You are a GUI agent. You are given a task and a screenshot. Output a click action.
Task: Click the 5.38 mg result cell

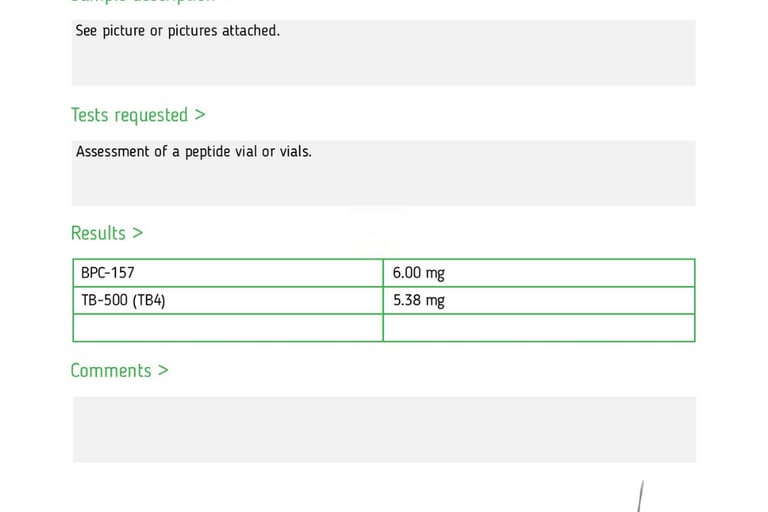click(x=539, y=300)
